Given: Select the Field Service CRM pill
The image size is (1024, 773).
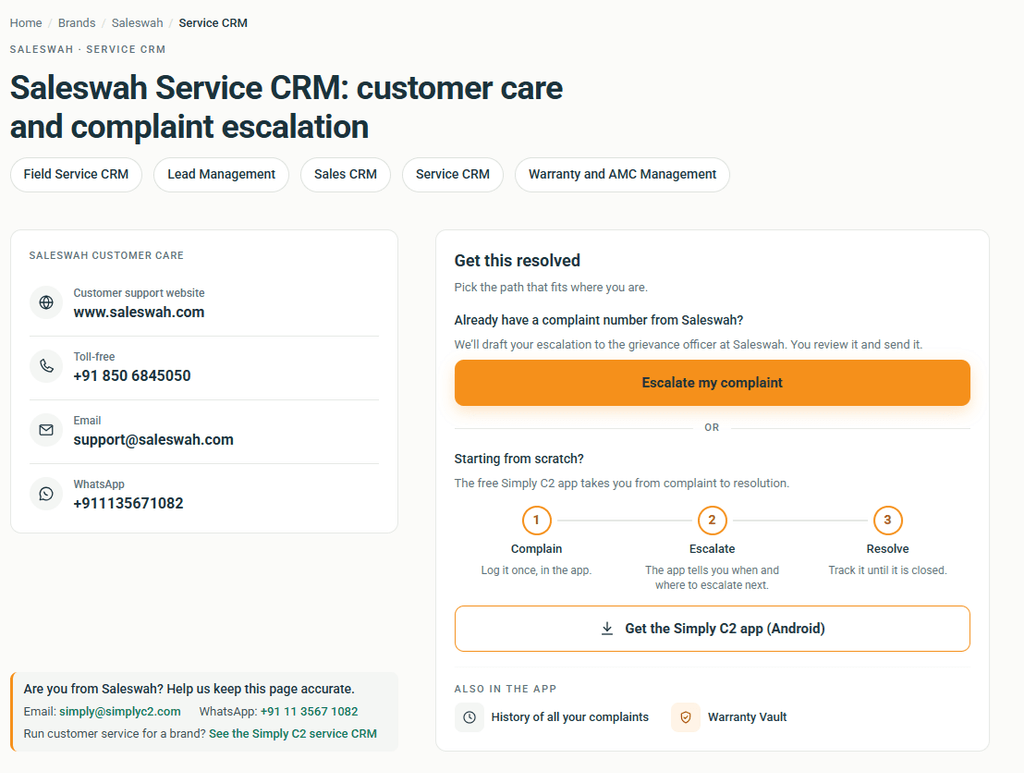Looking at the screenshot, I should pyautogui.click(x=76, y=174).
